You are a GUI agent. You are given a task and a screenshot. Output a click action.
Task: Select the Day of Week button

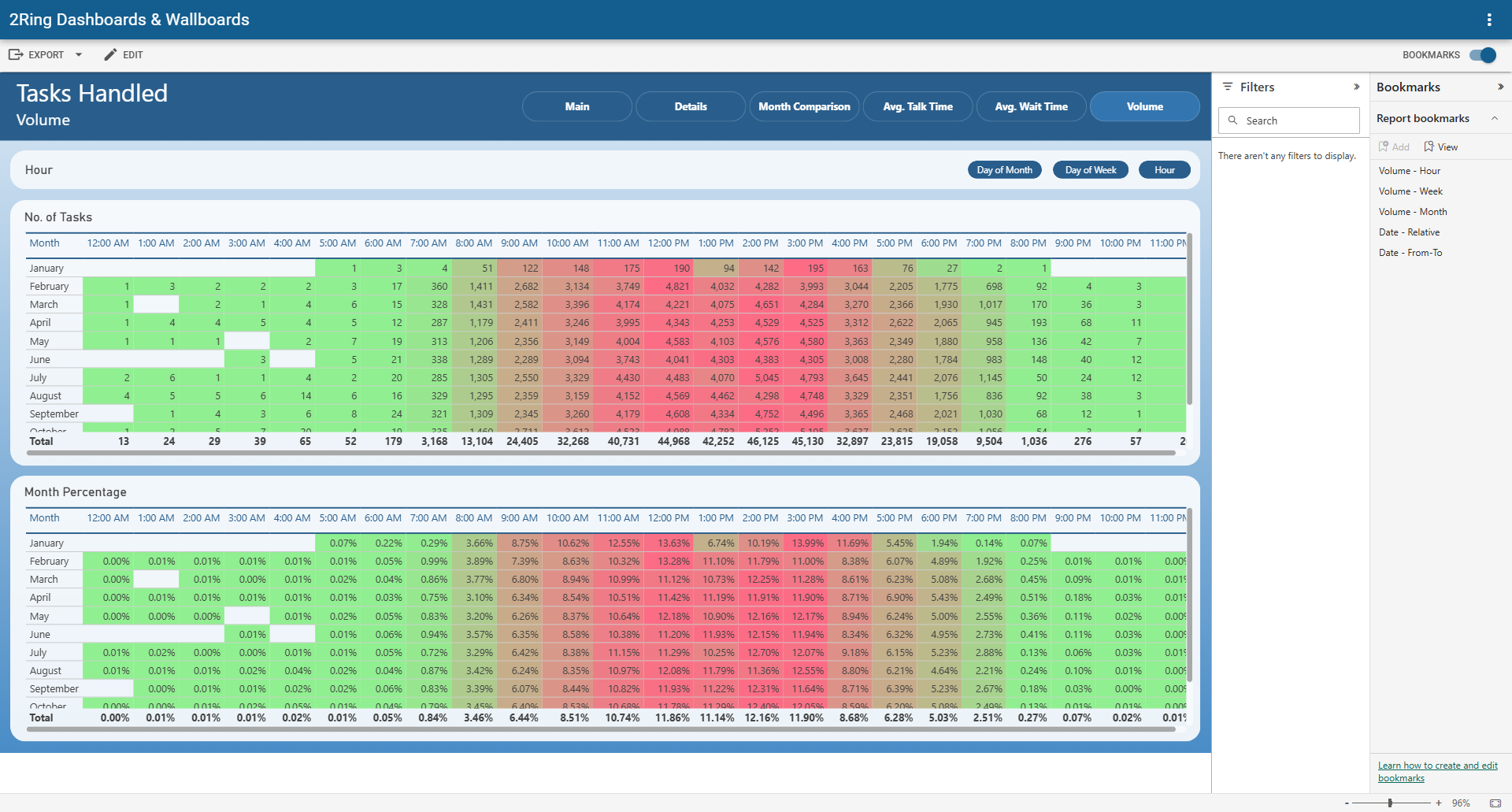[1091, 170]
